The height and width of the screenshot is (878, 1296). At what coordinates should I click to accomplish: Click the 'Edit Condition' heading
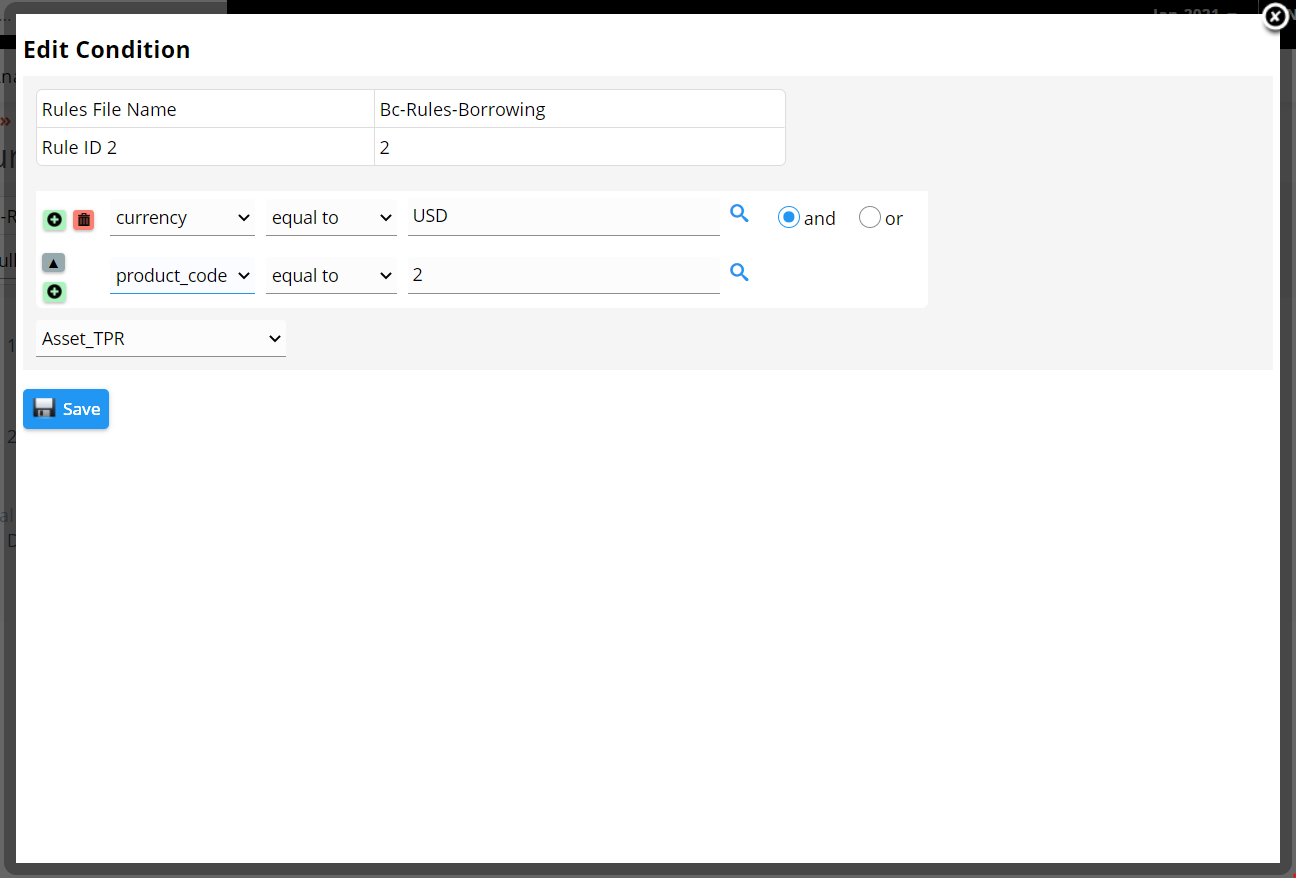point(107,50)
